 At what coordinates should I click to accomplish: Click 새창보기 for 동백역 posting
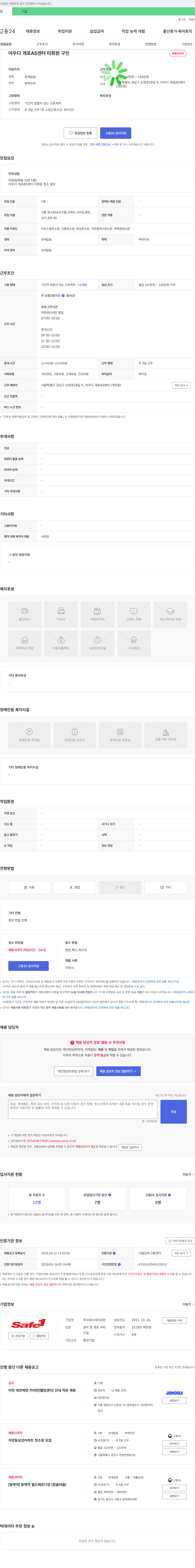pos(174,1496)
